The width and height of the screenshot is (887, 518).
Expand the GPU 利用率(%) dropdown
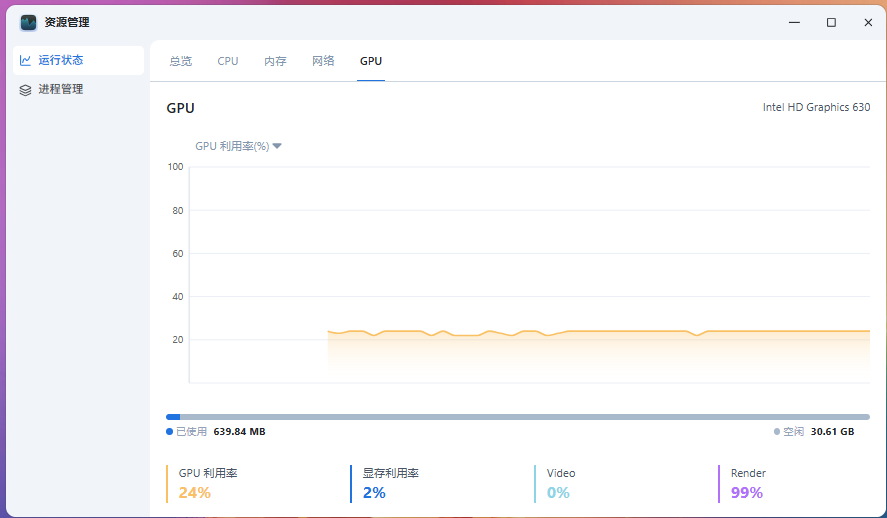[x=238, y=146]
